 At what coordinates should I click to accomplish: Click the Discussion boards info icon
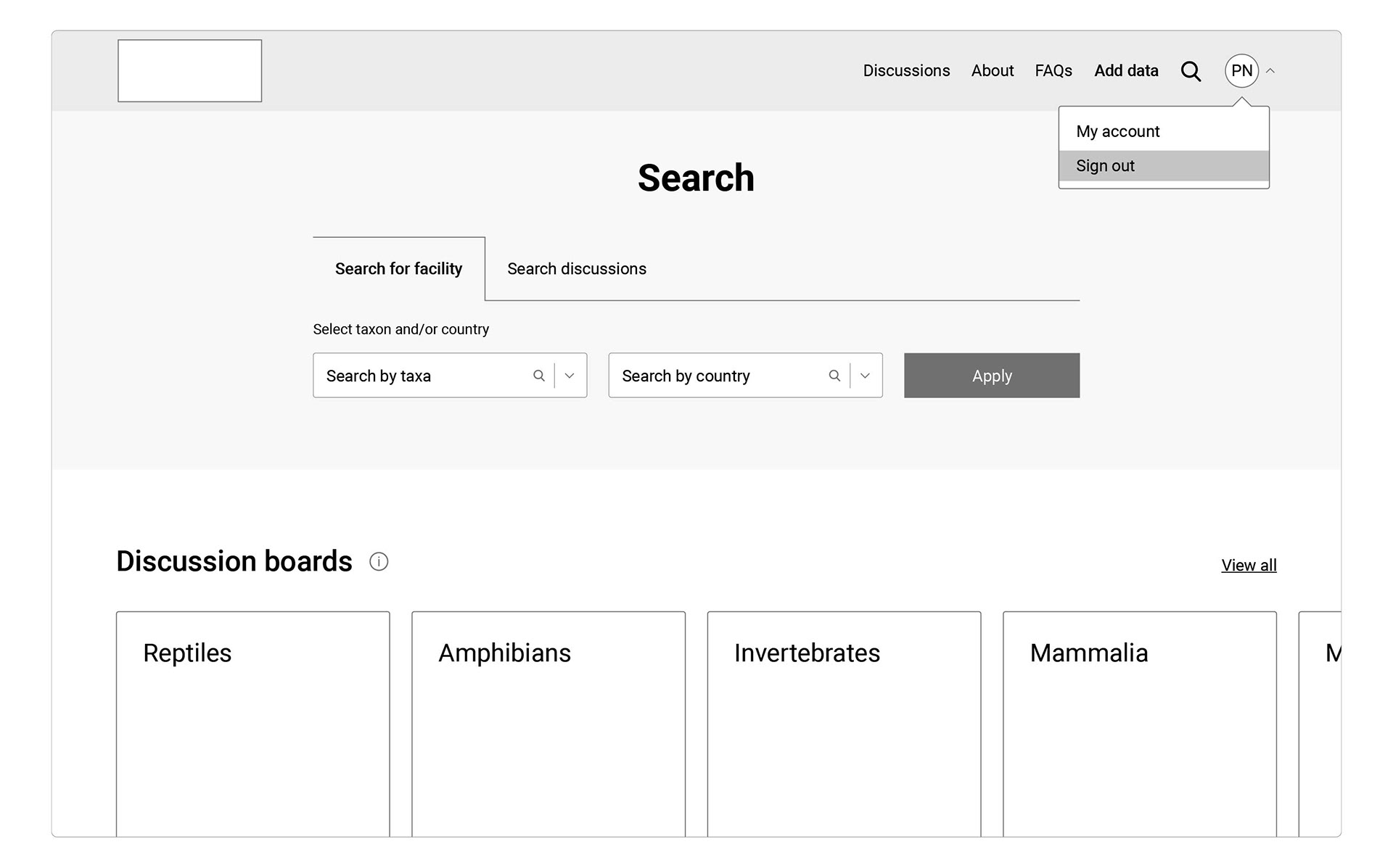(379, 561)
